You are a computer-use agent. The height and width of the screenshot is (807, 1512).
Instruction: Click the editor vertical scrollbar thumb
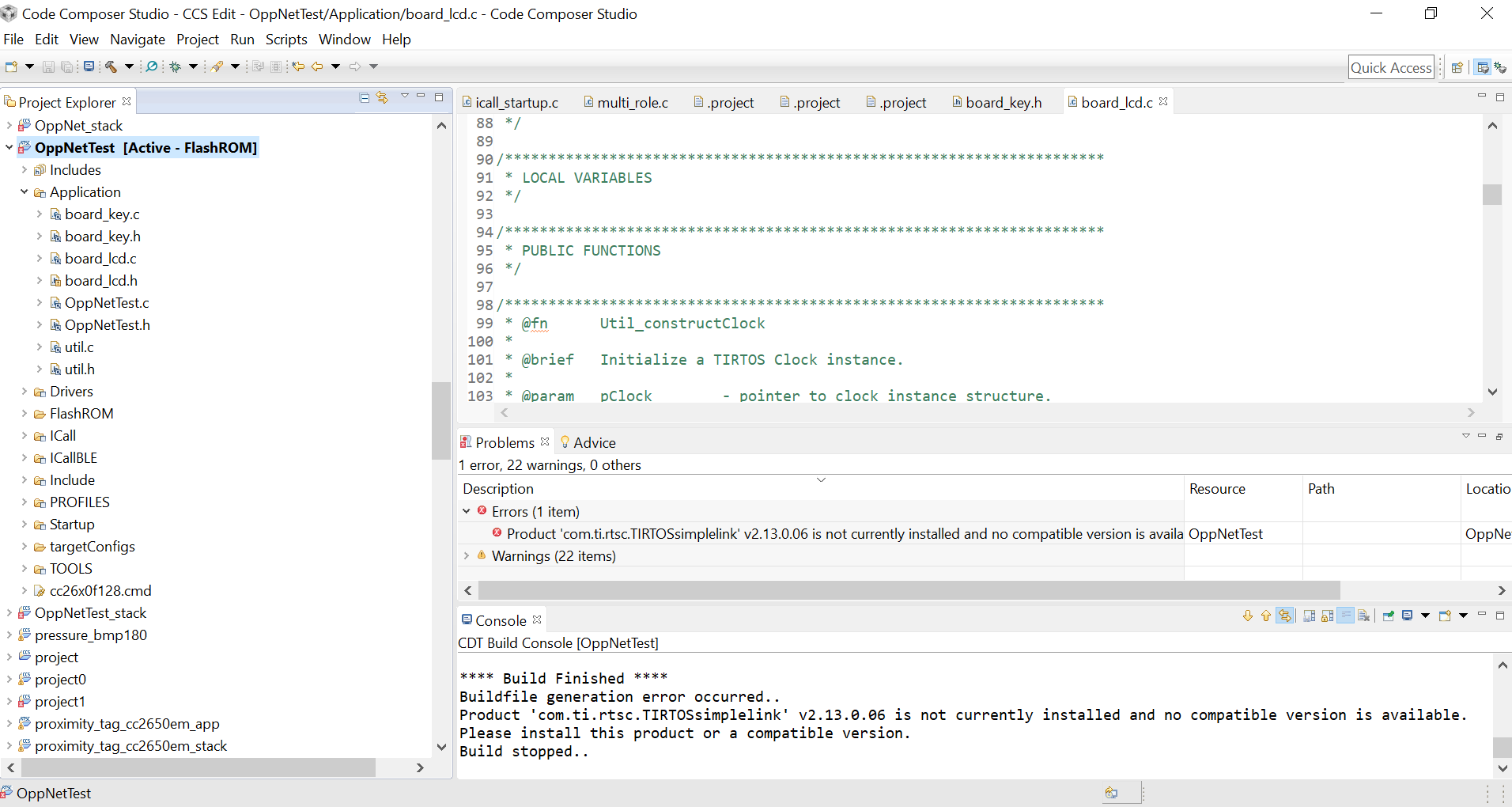(x=1492, y=195)
